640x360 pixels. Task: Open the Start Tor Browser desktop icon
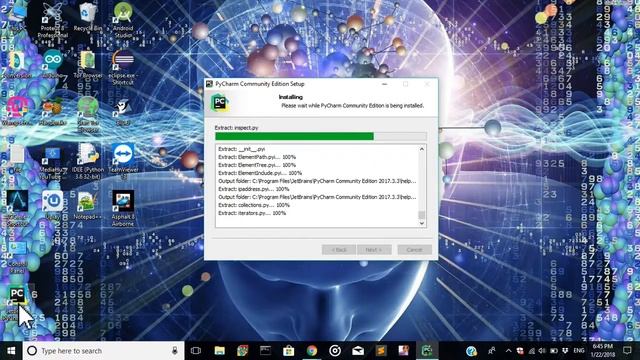pyautogui.click(x=88, y=114)
